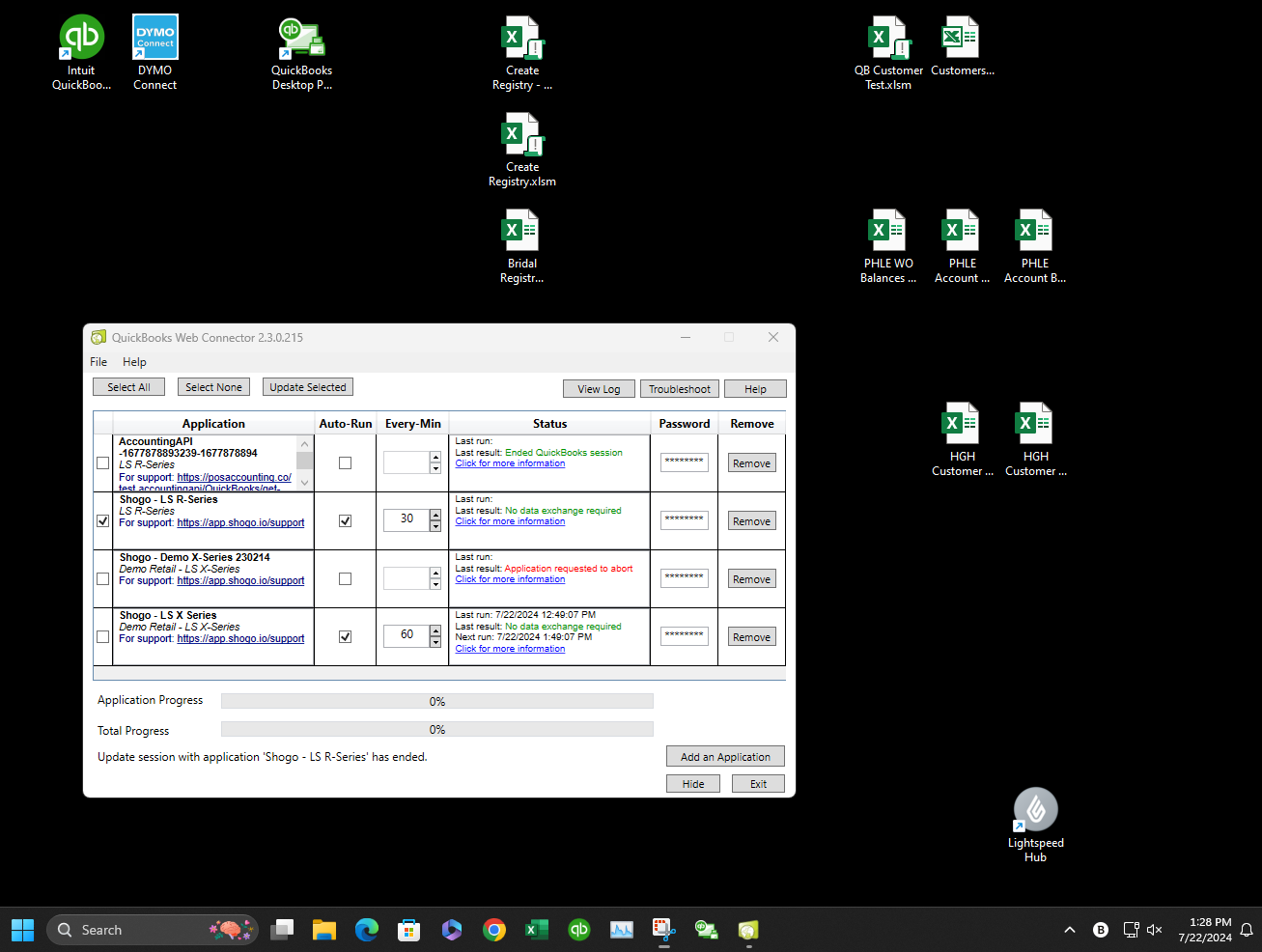Screen dimensions: 1262x952
Task: Open QuickBooks green taskbar icon
Action: coord(579,930)
